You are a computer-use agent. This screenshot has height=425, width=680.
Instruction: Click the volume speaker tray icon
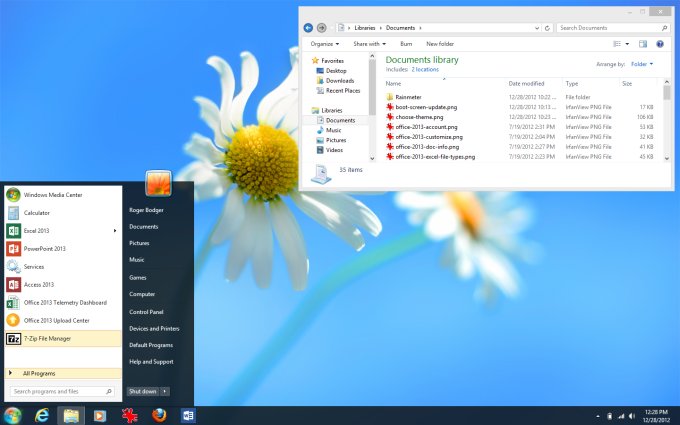click(632, 416)
